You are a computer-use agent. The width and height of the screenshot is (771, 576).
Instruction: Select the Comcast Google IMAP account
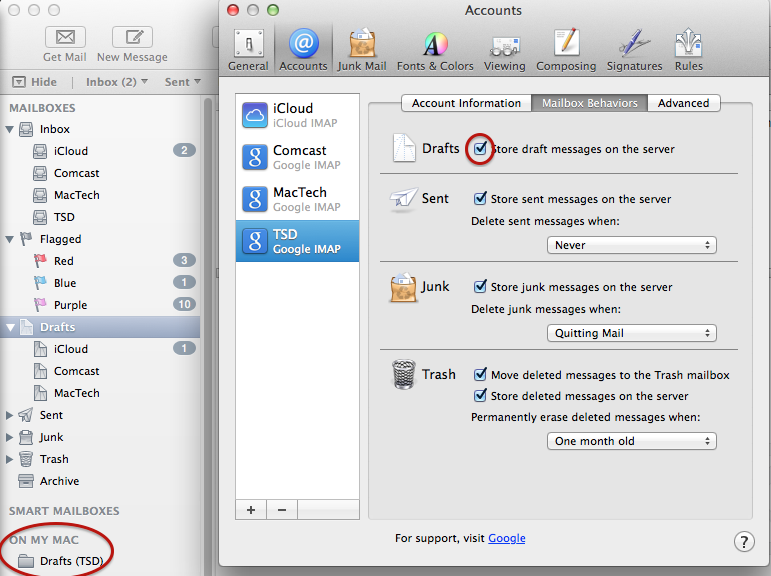pos(297,157)
